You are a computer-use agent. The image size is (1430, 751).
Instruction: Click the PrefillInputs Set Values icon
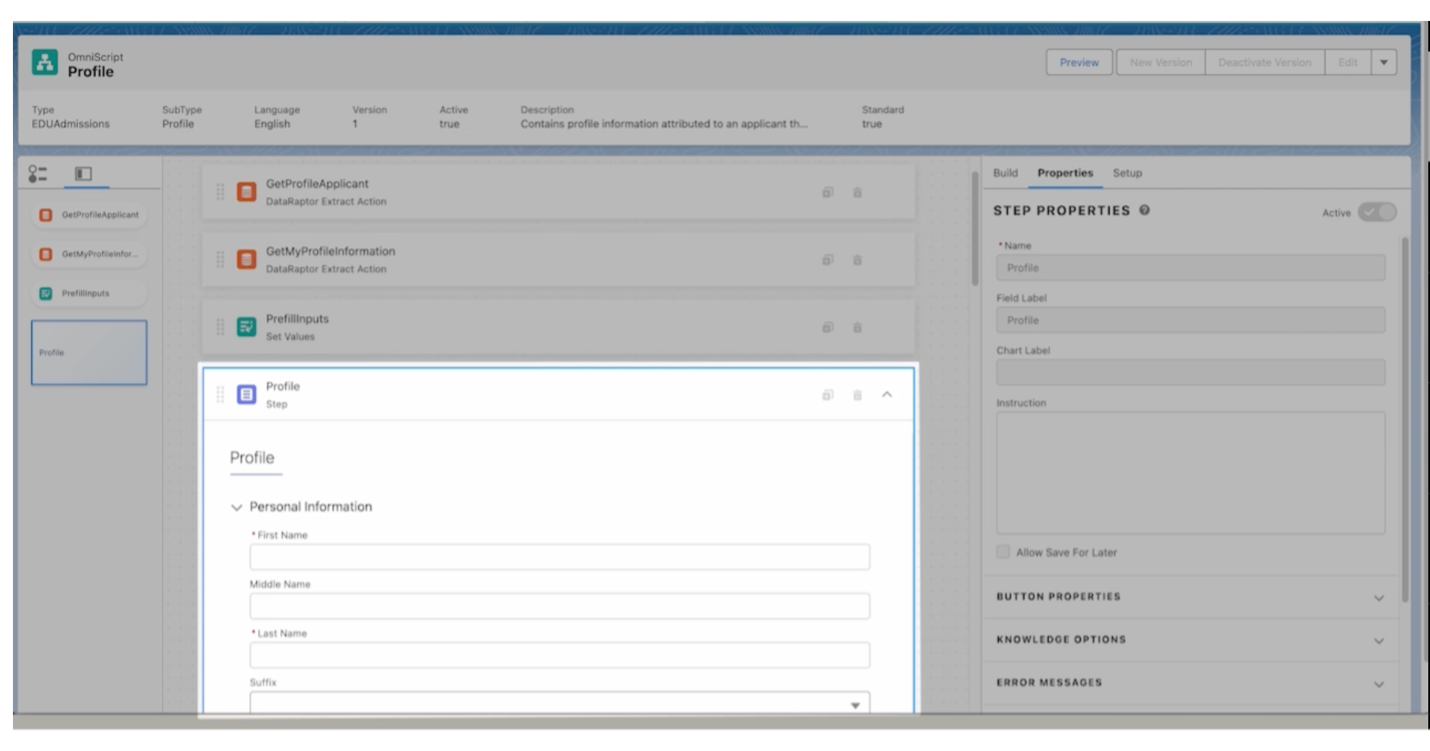[x=246, y=327]
